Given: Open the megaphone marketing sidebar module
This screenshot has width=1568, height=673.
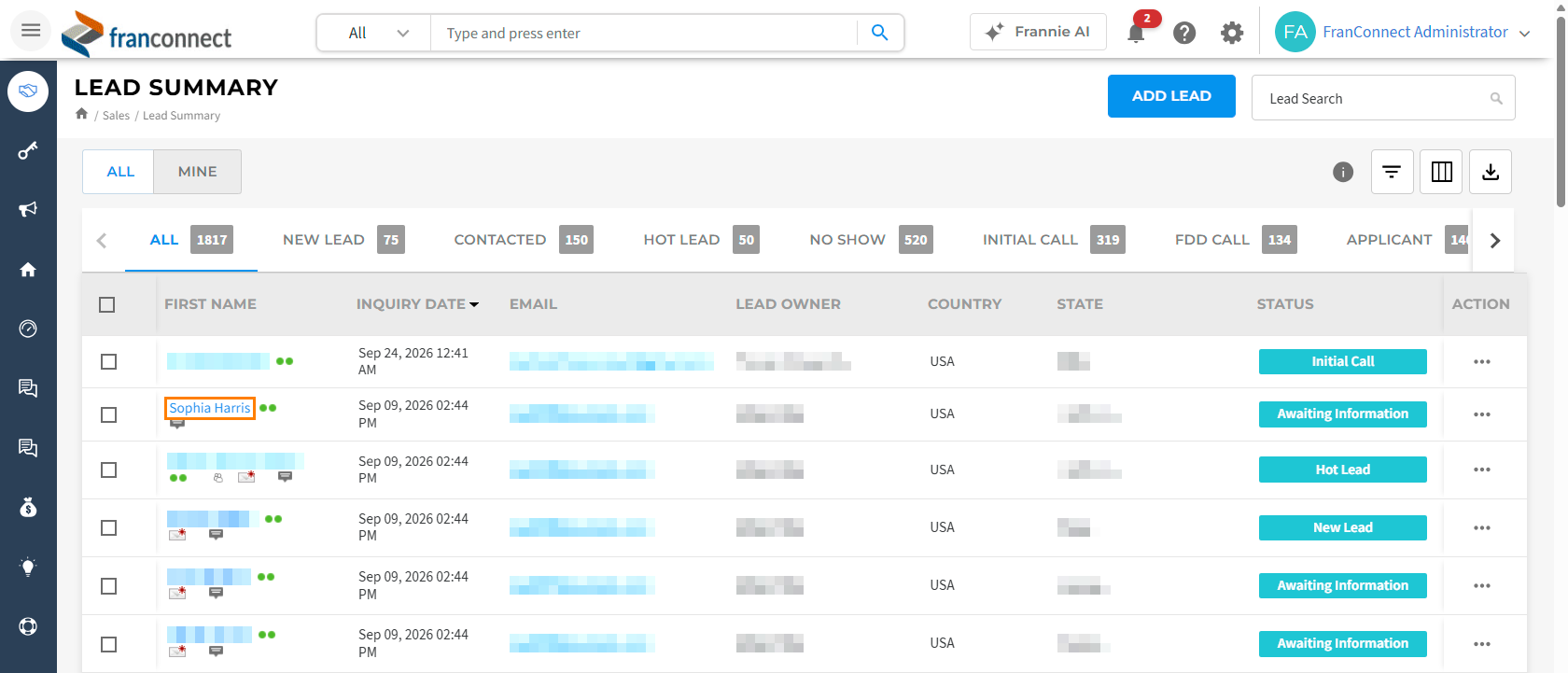Looking at the screenshot, I should coord(28,209).
